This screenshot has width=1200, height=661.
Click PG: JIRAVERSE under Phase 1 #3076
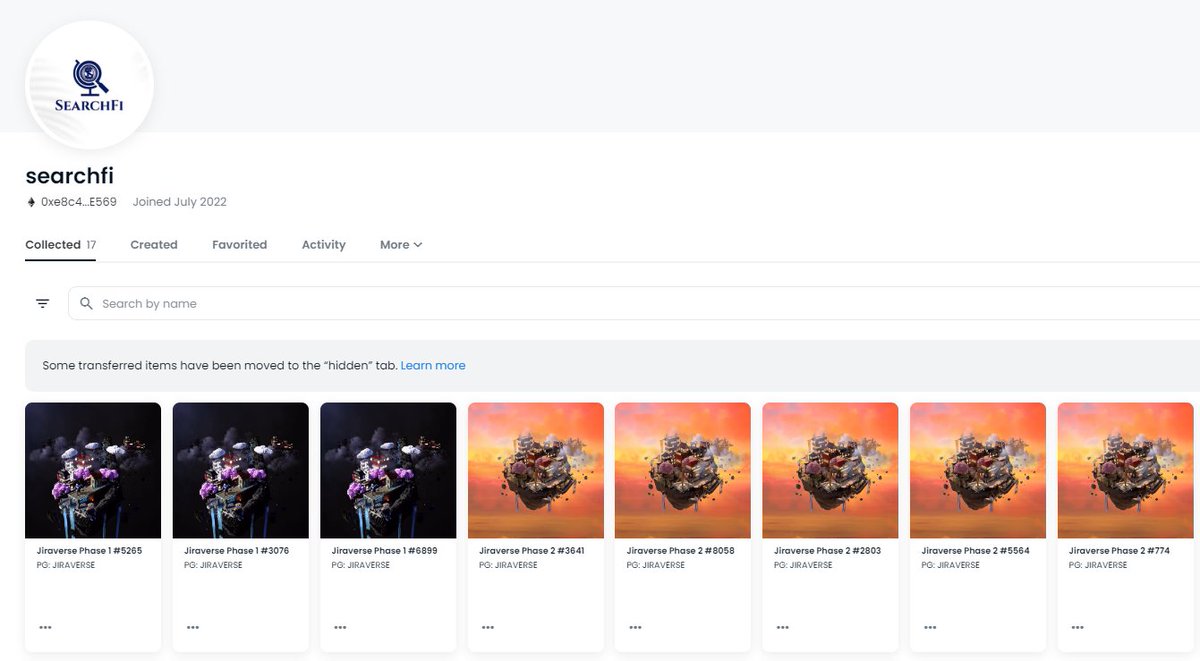point(211,565)
